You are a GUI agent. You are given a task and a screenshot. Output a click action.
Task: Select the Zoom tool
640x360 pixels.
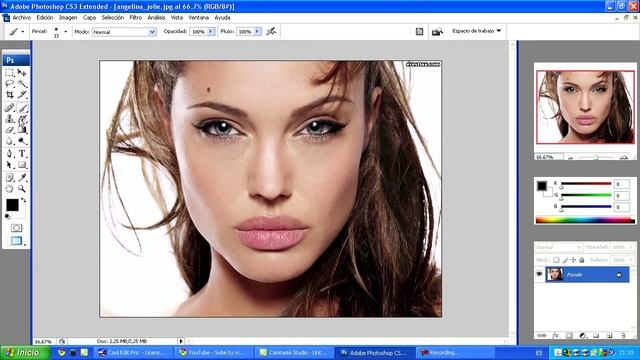22,189
